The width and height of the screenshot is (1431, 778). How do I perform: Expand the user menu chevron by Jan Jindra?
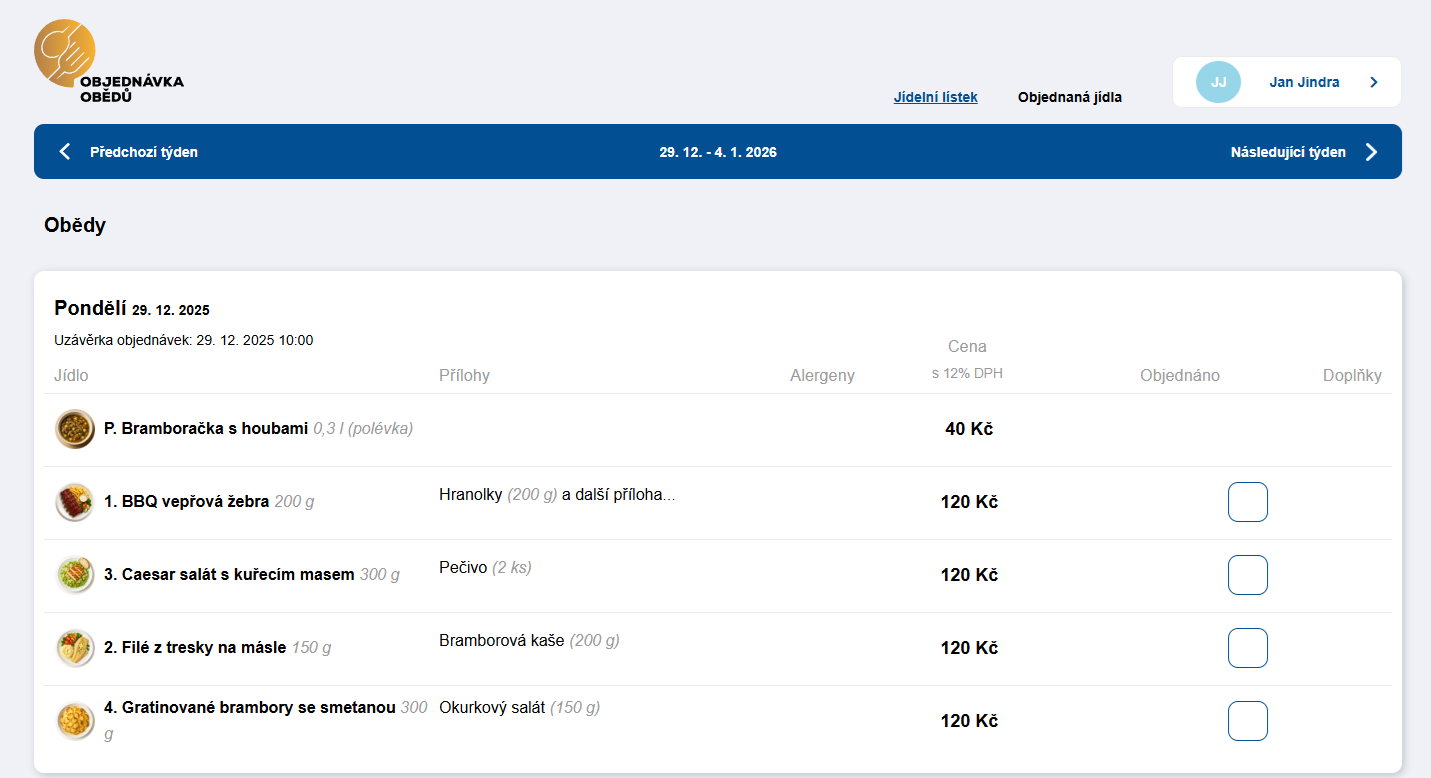coord(1373,82)
